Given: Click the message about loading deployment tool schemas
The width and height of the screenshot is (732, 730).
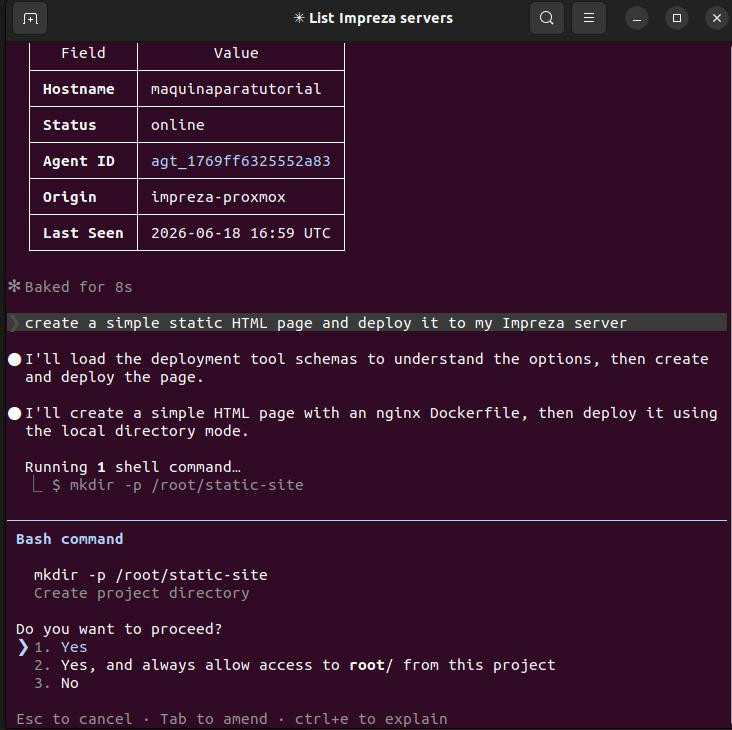Looking at the screenshot, I should point(366,368).
